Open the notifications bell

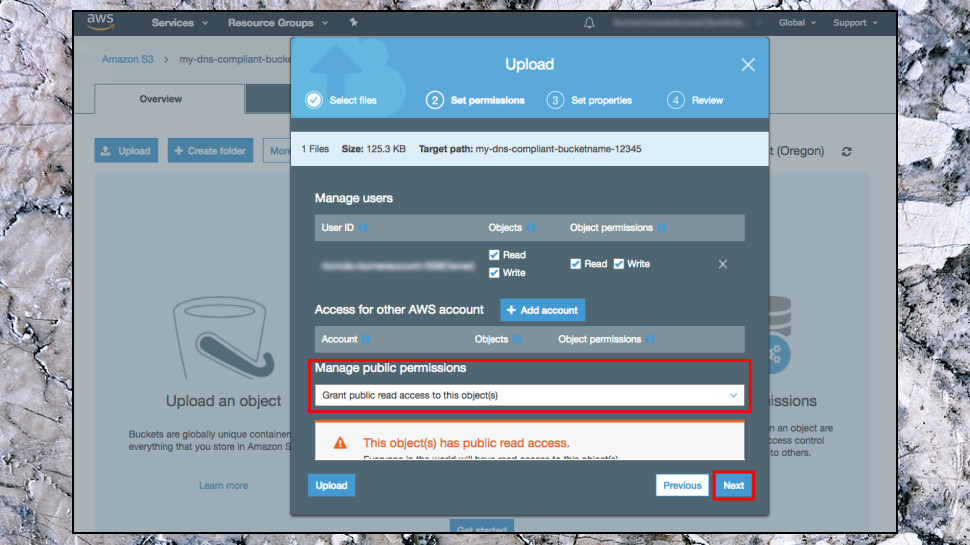pyautogui.click(x=589, y=23)
